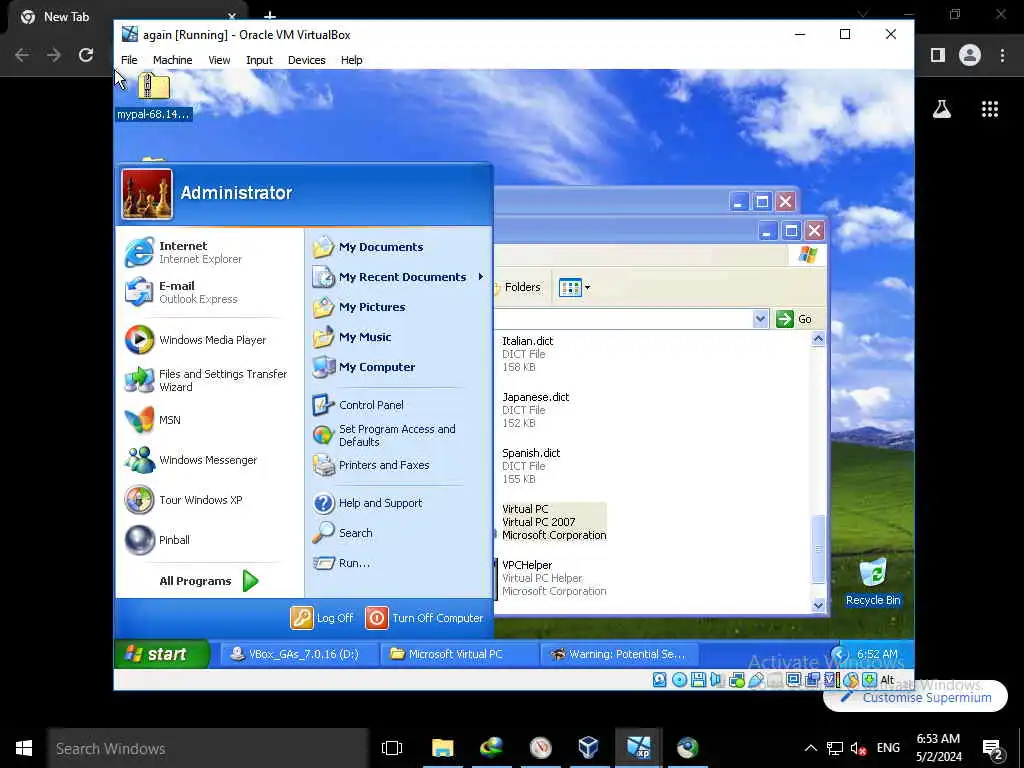Open the Explorer address bar dropdown
1024x768 pixels.
click(x=760, y=319)
